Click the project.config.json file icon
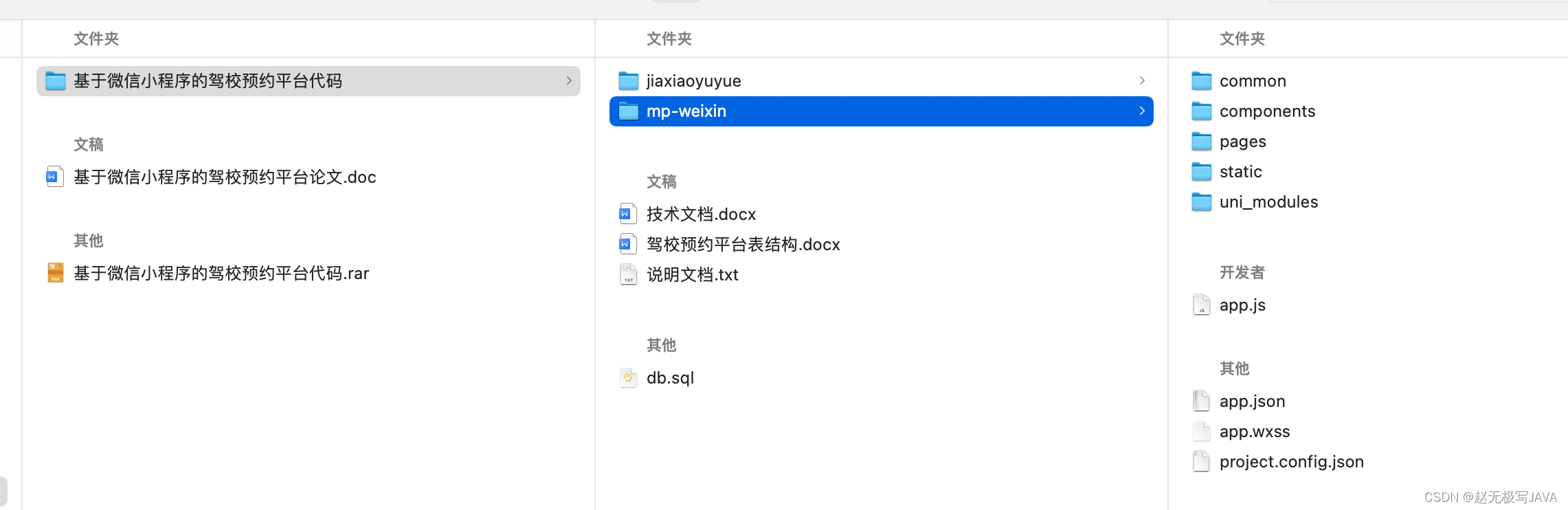The width and height of the screenshot is (1568, 510). point(1202,461)
